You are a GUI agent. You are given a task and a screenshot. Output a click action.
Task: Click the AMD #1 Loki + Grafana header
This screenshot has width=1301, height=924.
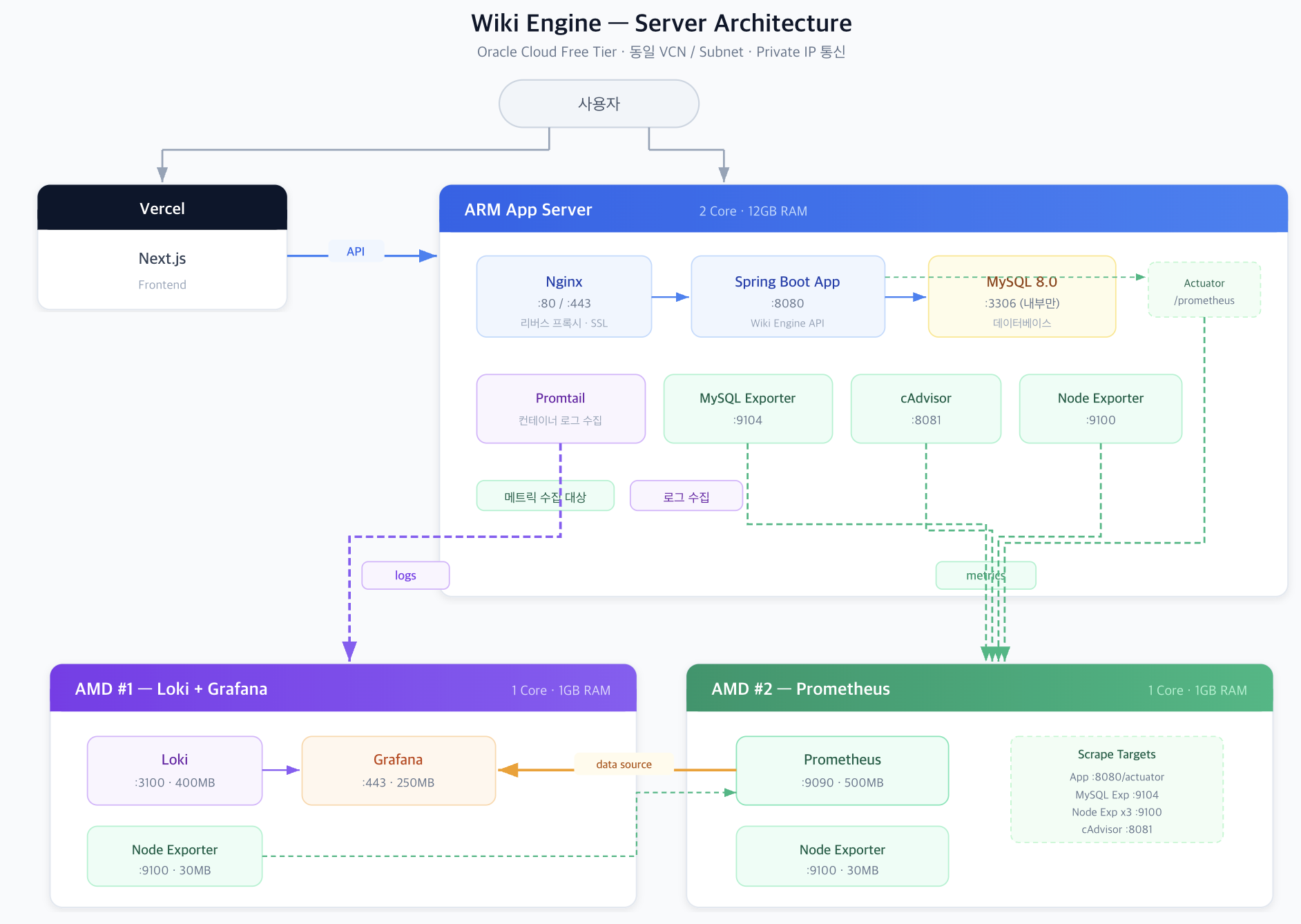click(x=343, y=689)
